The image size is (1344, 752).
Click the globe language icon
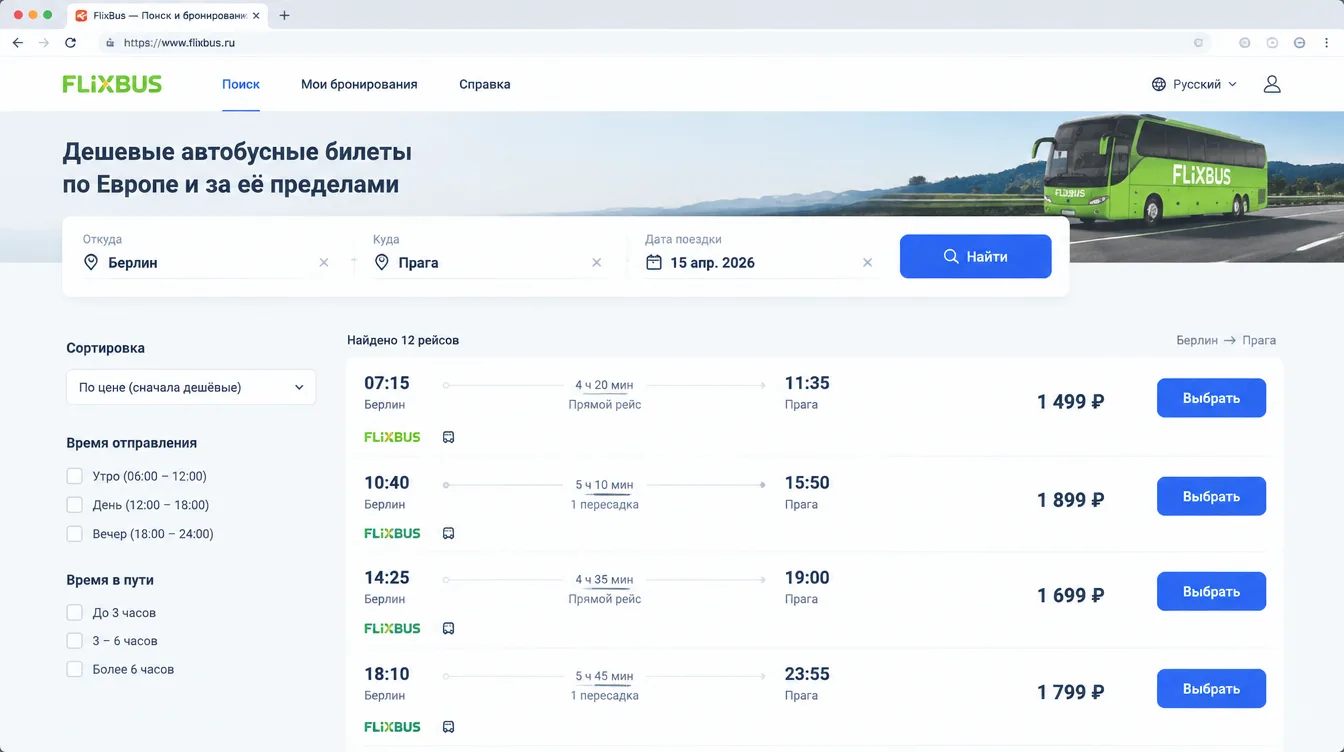point(1159,84)
